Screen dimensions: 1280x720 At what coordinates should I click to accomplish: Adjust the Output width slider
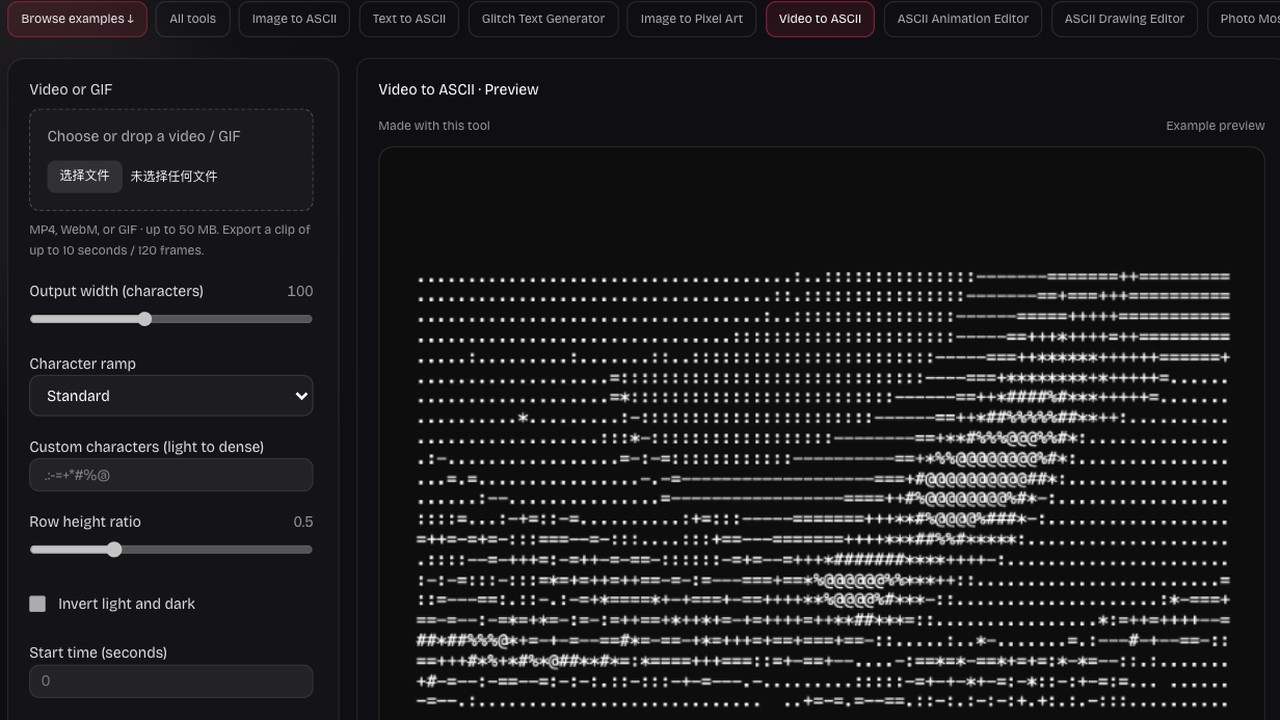[x=171, y=319]
